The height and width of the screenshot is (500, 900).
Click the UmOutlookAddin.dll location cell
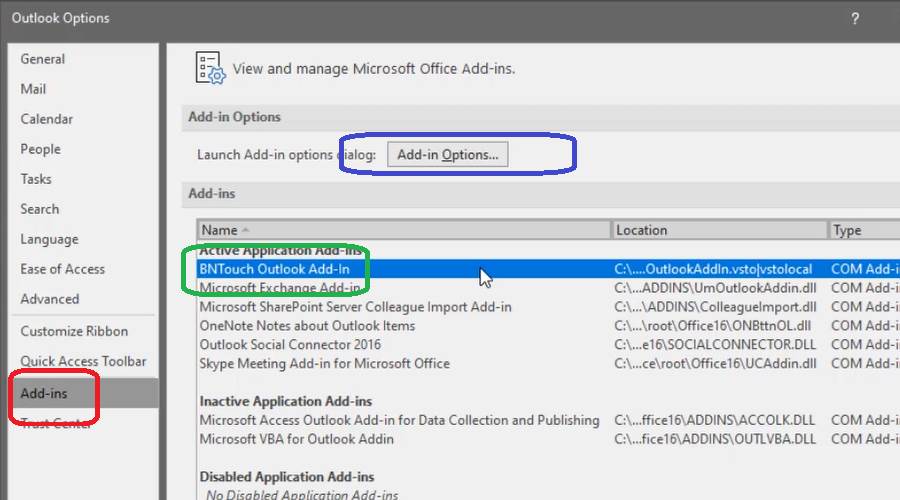[x=715, y=288]
